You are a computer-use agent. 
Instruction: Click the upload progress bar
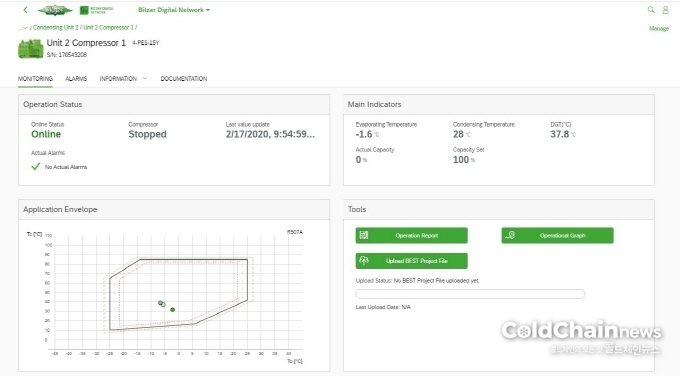(470, 294)
